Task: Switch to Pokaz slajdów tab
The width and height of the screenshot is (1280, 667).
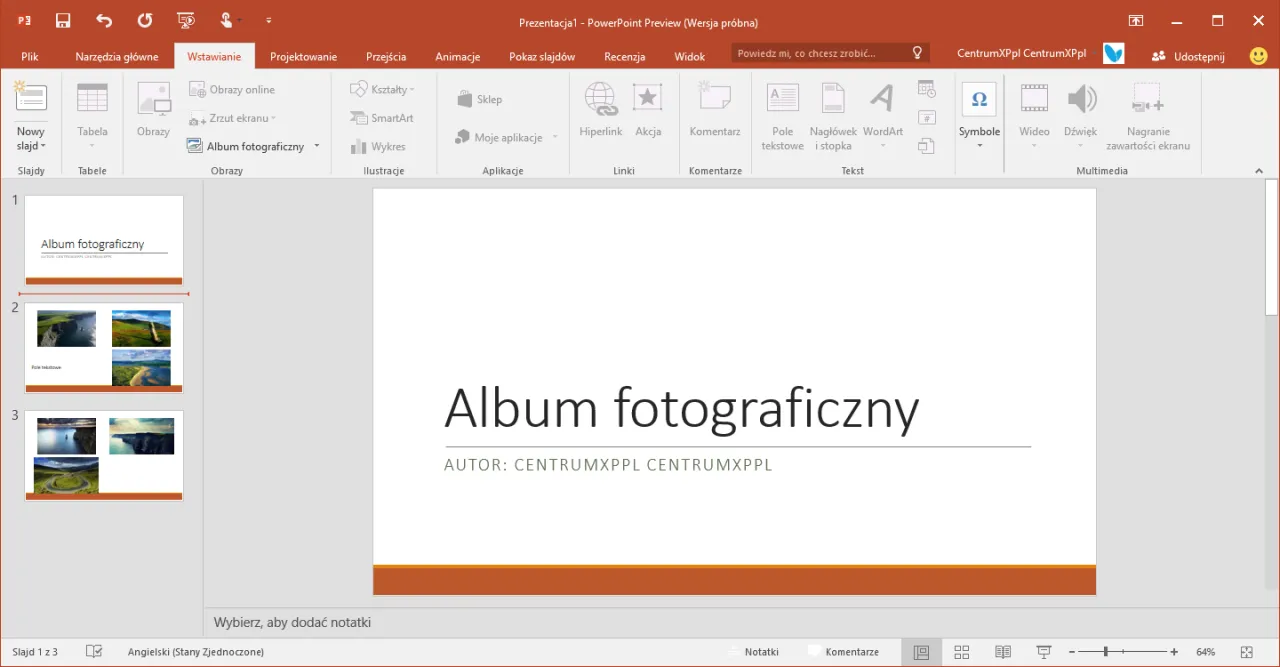Action: click(x=542, y=56)
